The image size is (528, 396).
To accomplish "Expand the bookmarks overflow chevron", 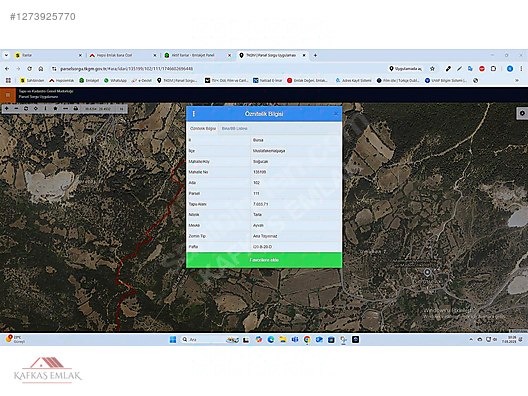I will (x=517, y=80).
